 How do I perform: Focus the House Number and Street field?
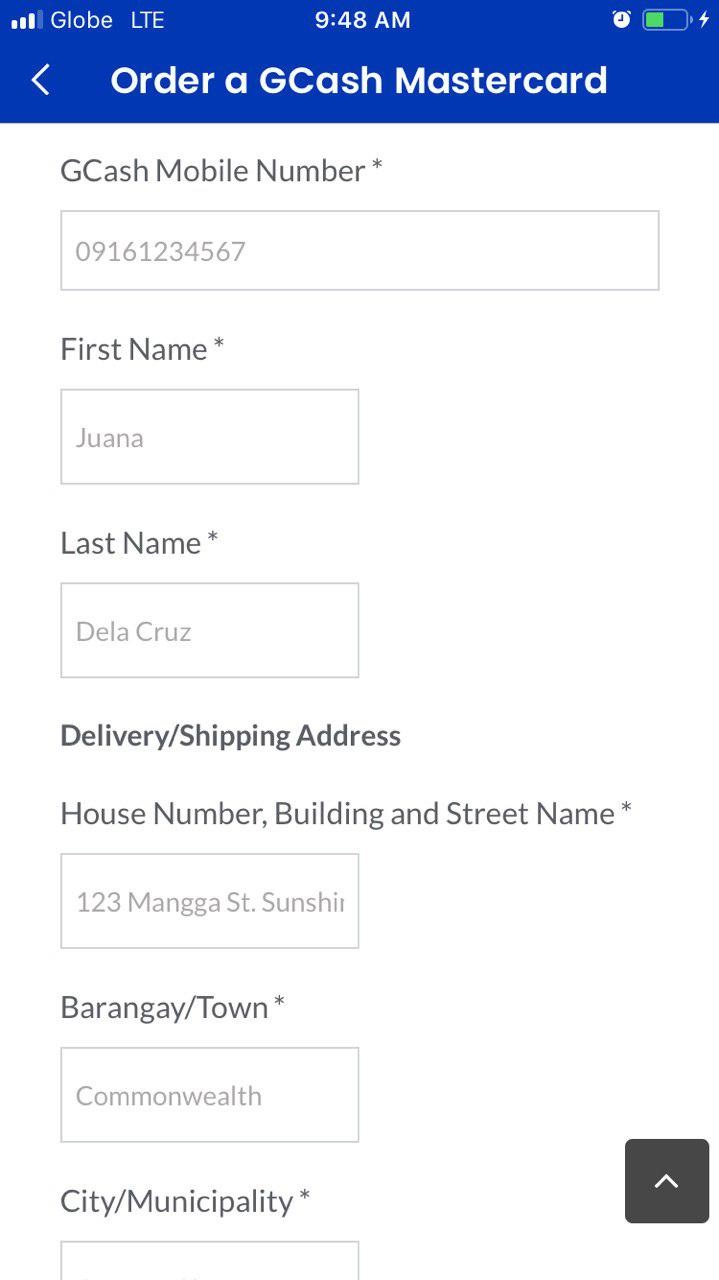(210, 901)
